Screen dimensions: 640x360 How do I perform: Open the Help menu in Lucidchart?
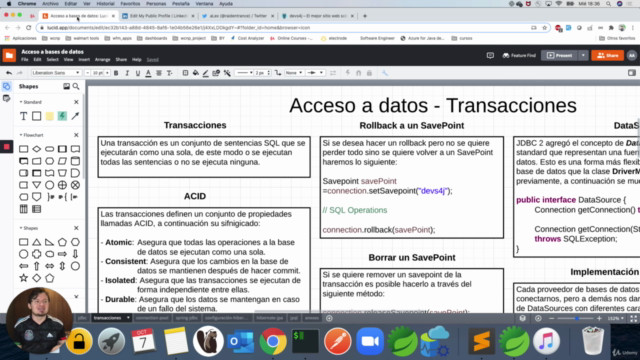pos(136,60)
